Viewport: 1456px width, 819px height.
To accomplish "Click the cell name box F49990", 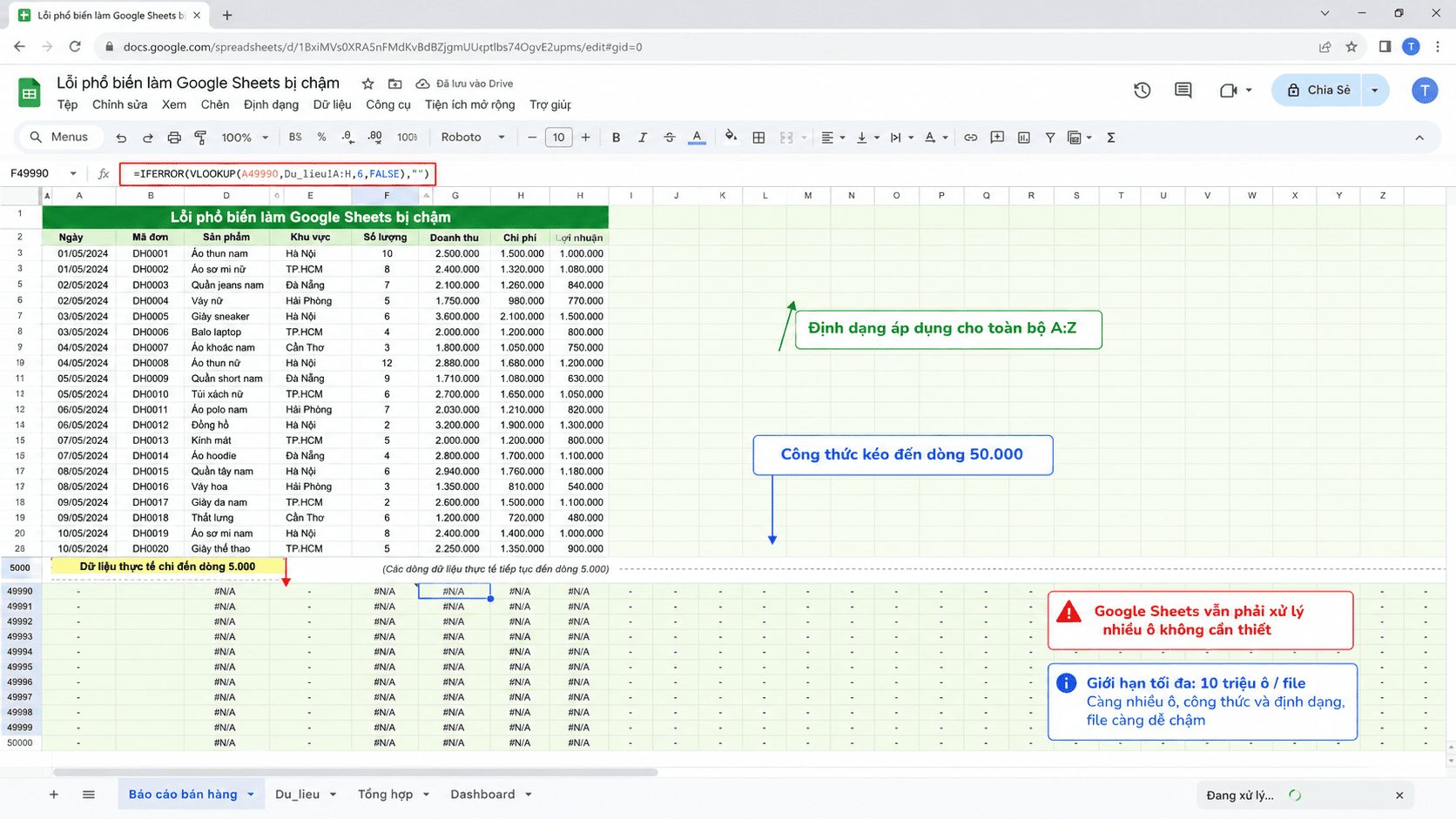I will (x=44, y=173).
